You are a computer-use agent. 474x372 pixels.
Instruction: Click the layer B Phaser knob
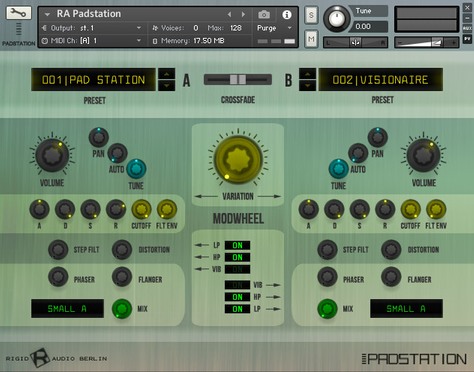[327, 276]
